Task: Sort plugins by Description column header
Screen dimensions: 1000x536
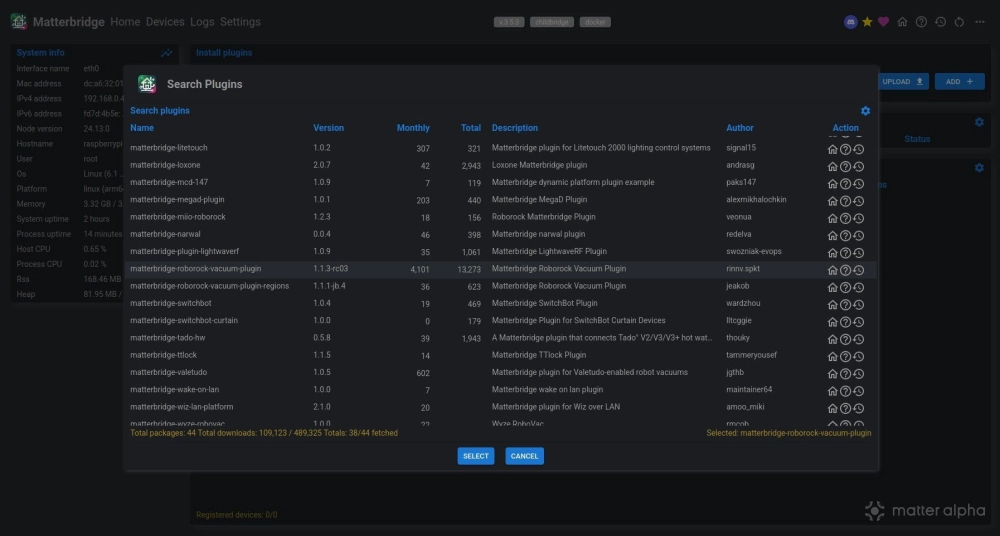Action: pos(515,128)
